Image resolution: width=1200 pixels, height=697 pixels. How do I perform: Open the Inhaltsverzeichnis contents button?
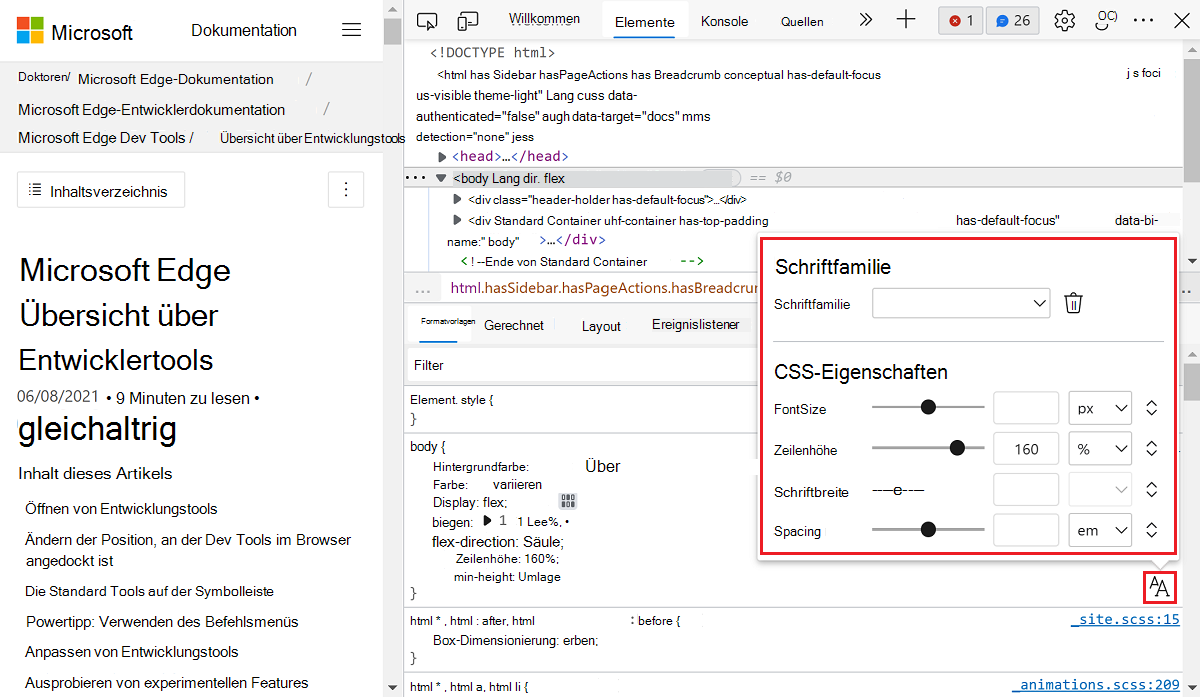coord(101,190)
